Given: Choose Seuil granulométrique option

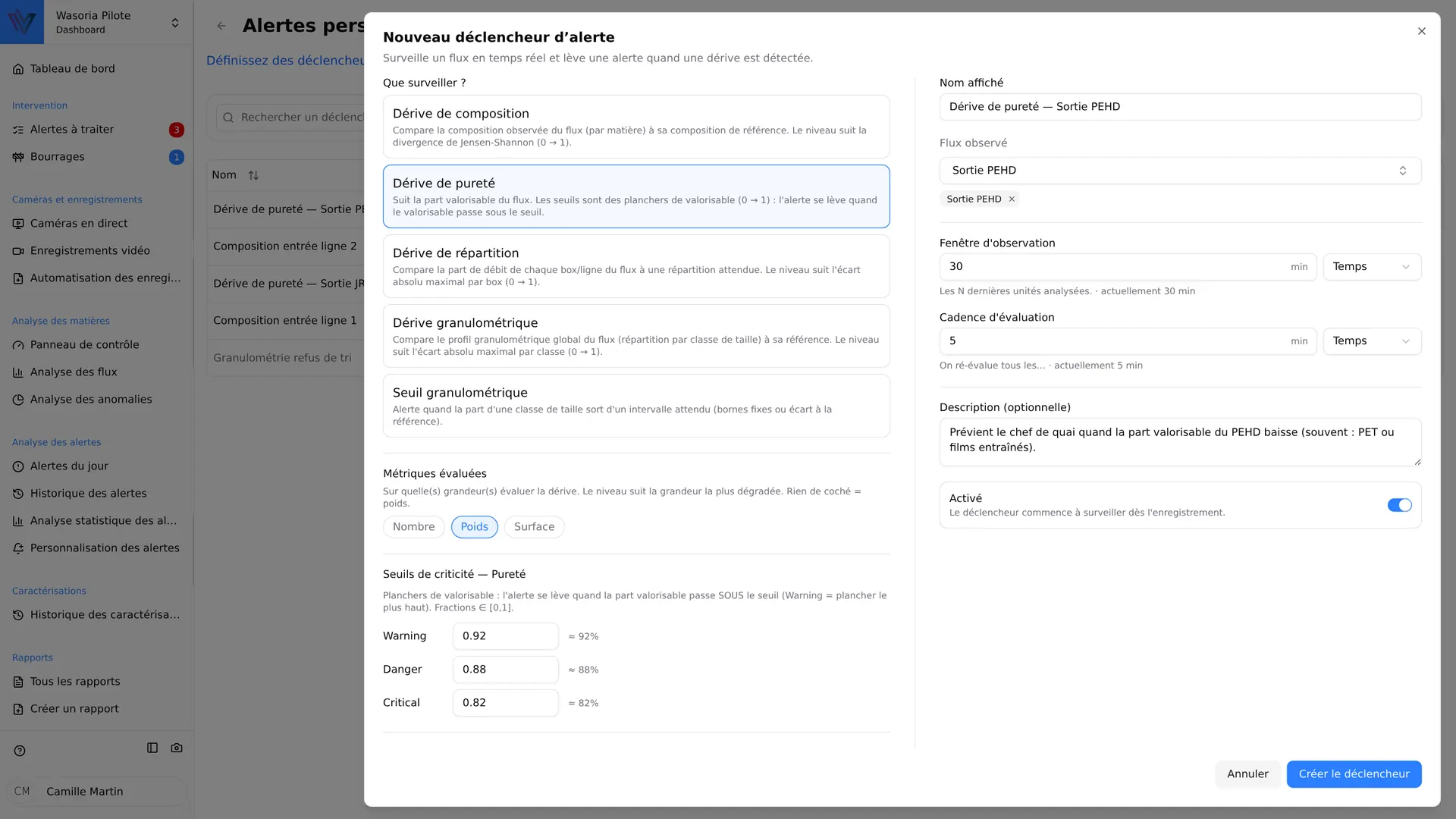Looking at the screenshot, I should [636, 406].
